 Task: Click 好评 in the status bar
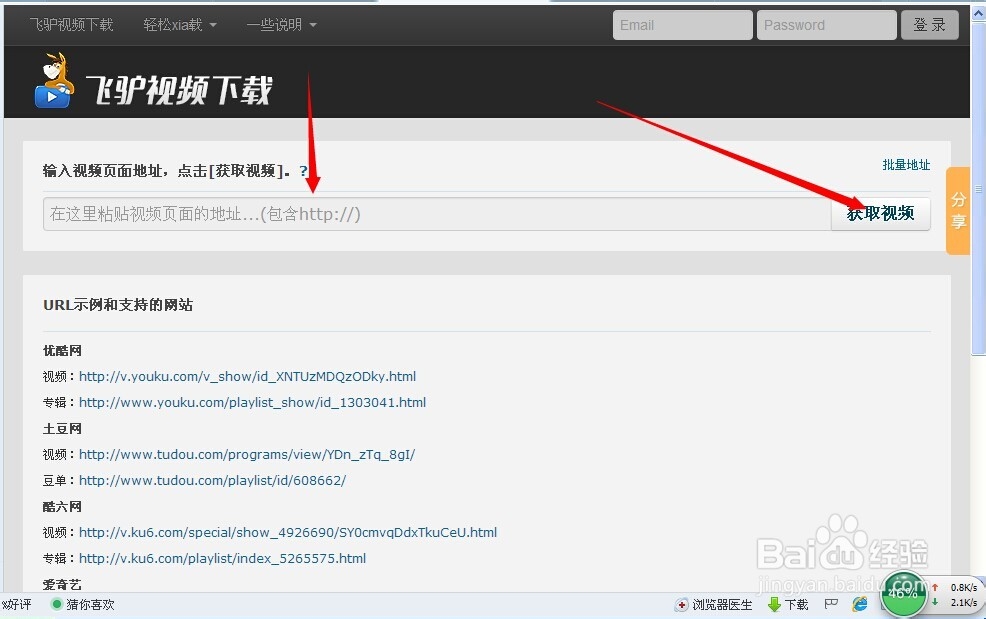17,605
